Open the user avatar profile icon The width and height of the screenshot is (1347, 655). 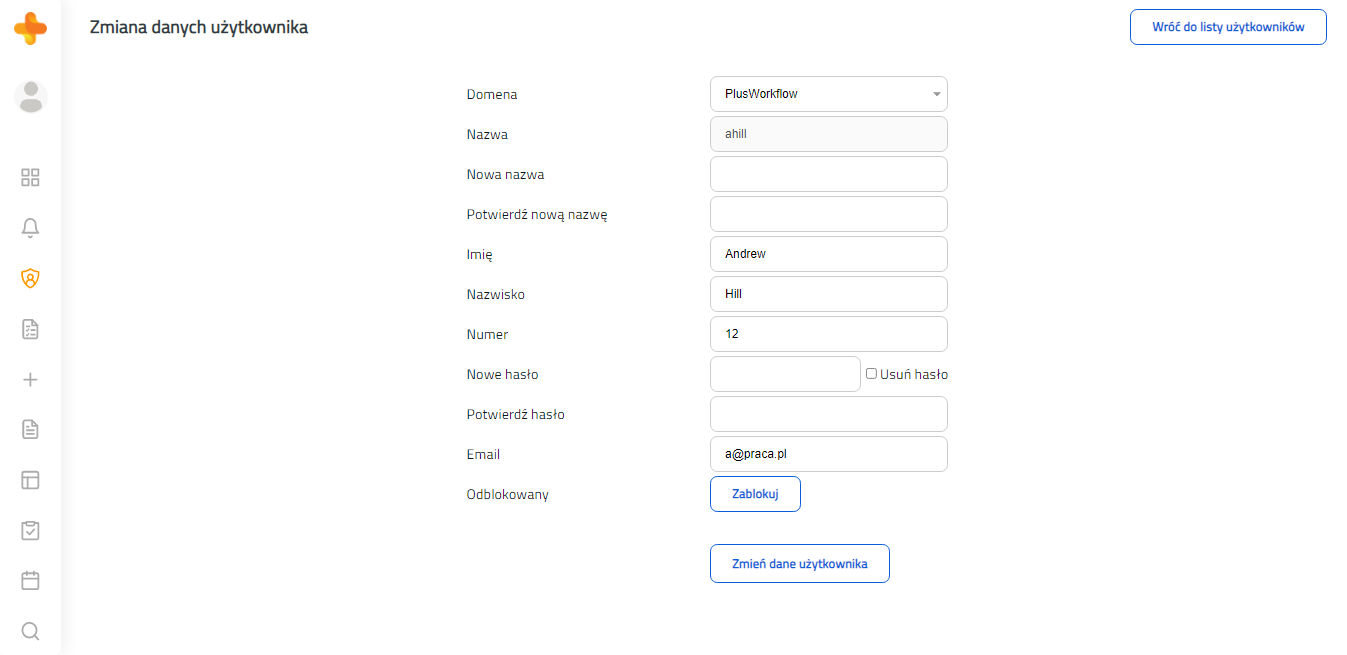(31, 97)
